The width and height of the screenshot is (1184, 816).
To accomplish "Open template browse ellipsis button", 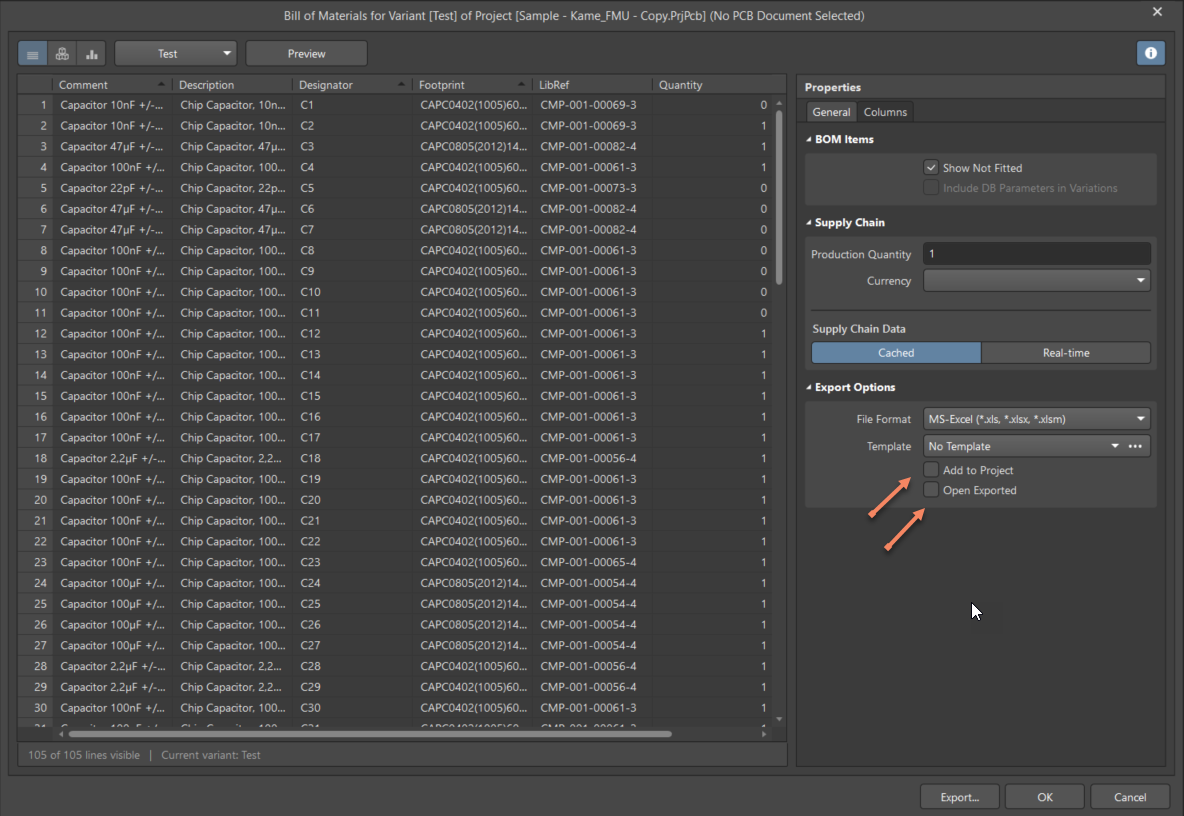I will pyautogui.click(x=1135, y=447).
